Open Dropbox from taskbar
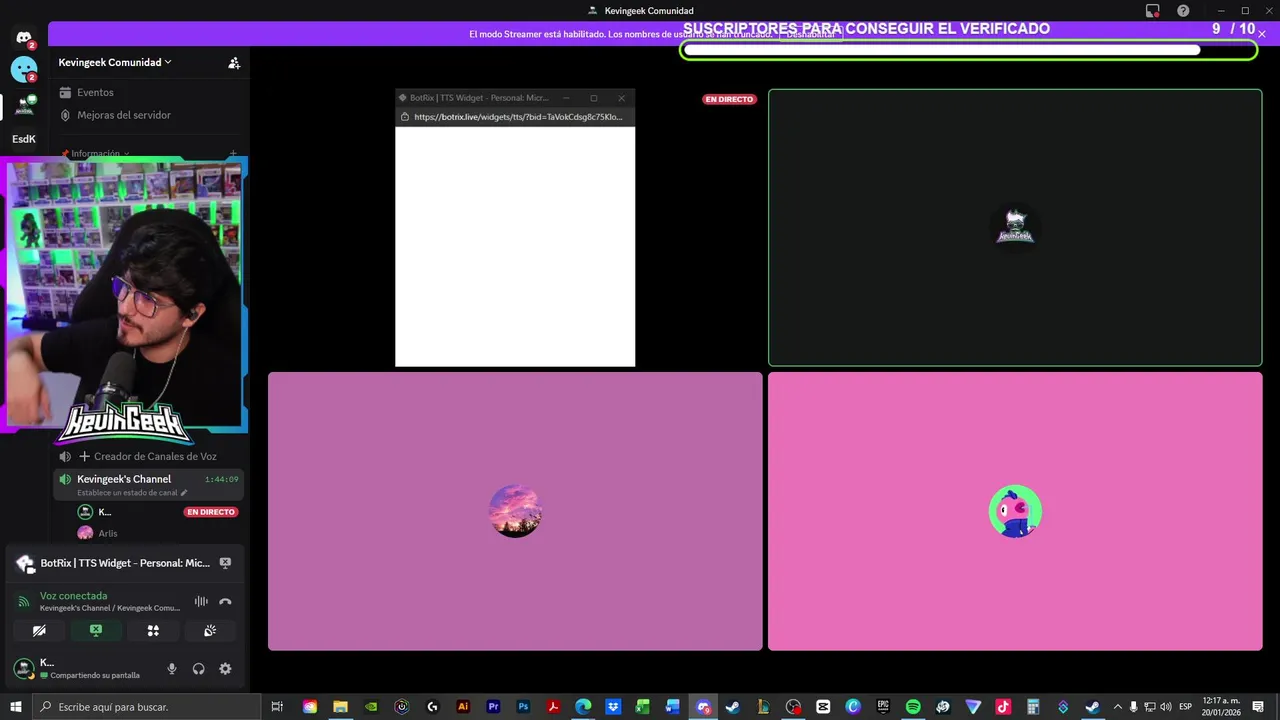This screenshot has height=720, width=1280. pos(613,707)
